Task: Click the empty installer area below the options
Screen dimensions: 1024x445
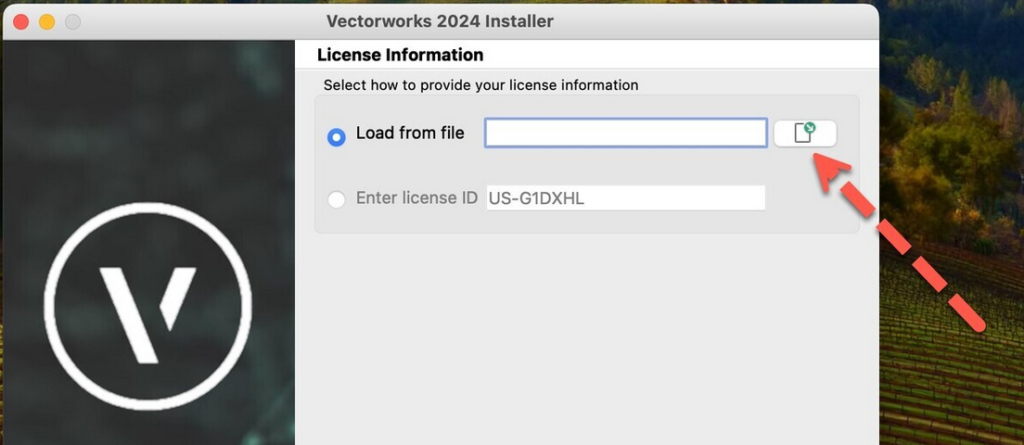Action: (x=585, y=340)
